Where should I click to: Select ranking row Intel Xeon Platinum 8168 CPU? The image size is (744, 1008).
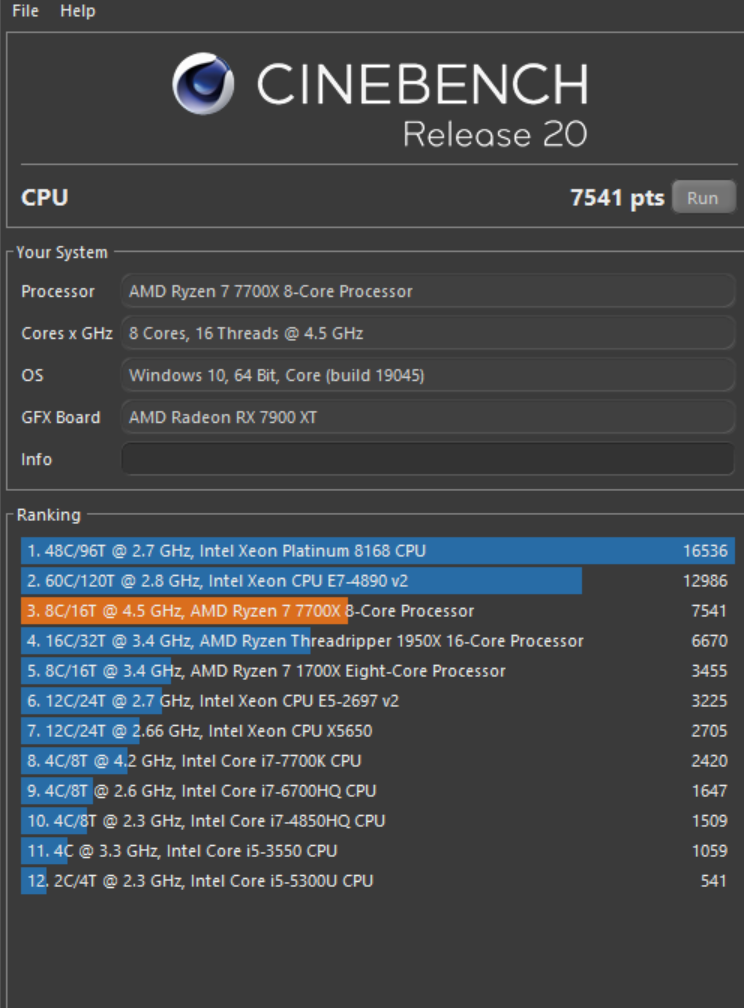click(377, 551)
